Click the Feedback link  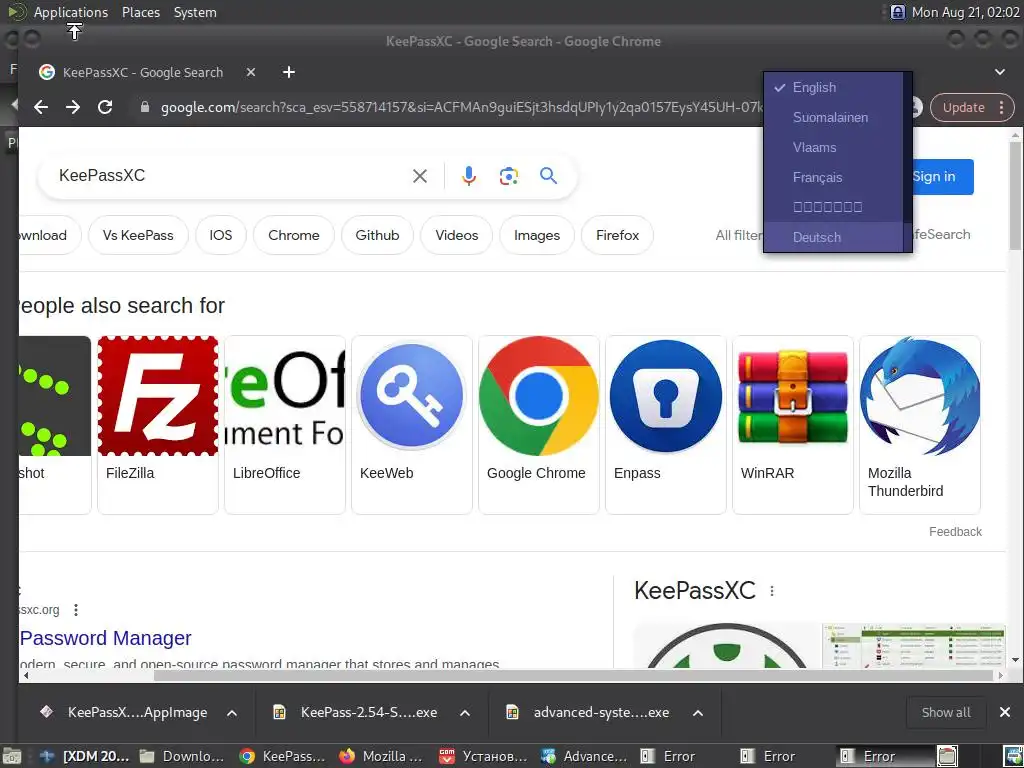pos(955,532)
